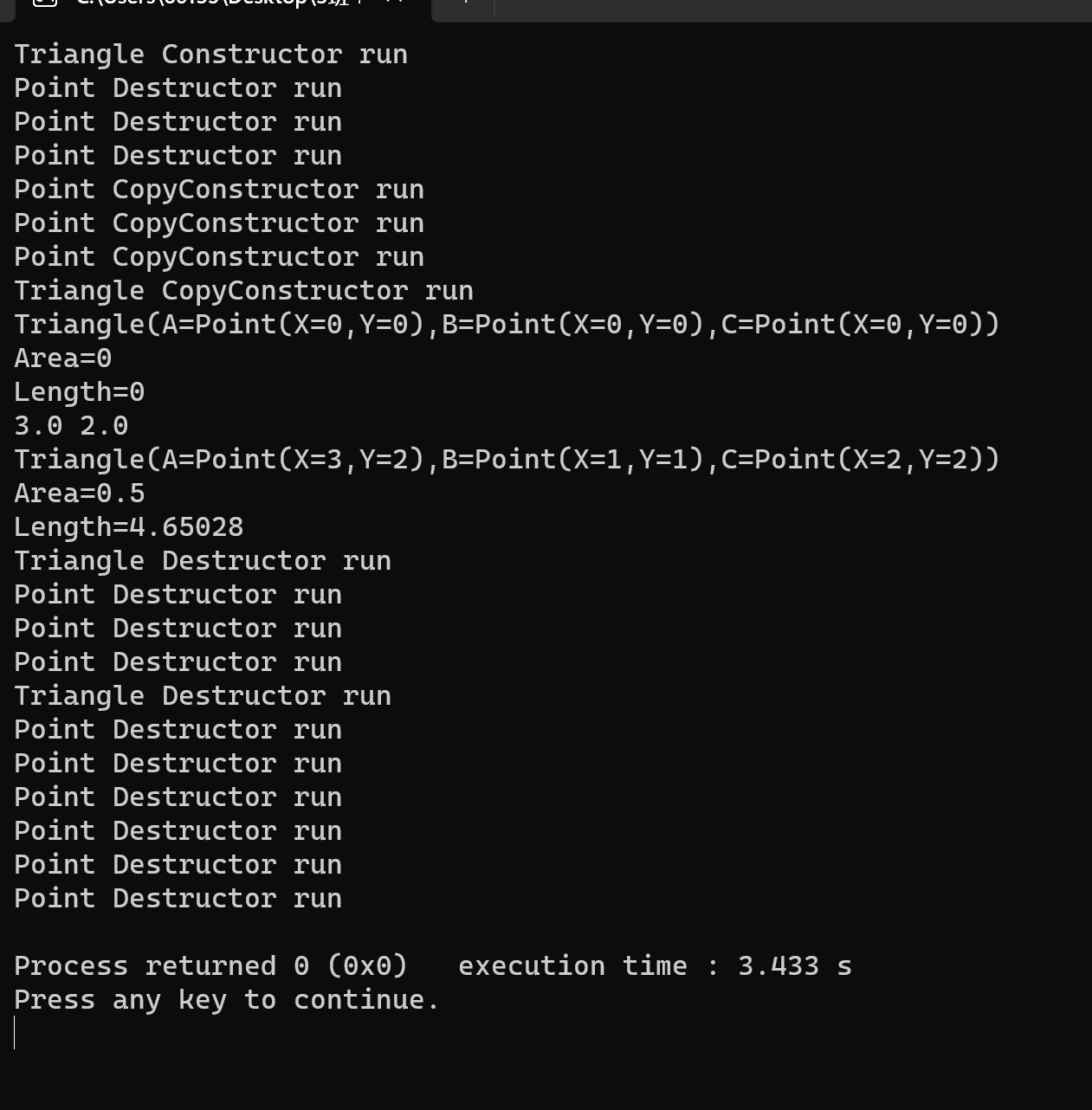Click the first 'Point CopyConstructor run' line

(219, 190)
